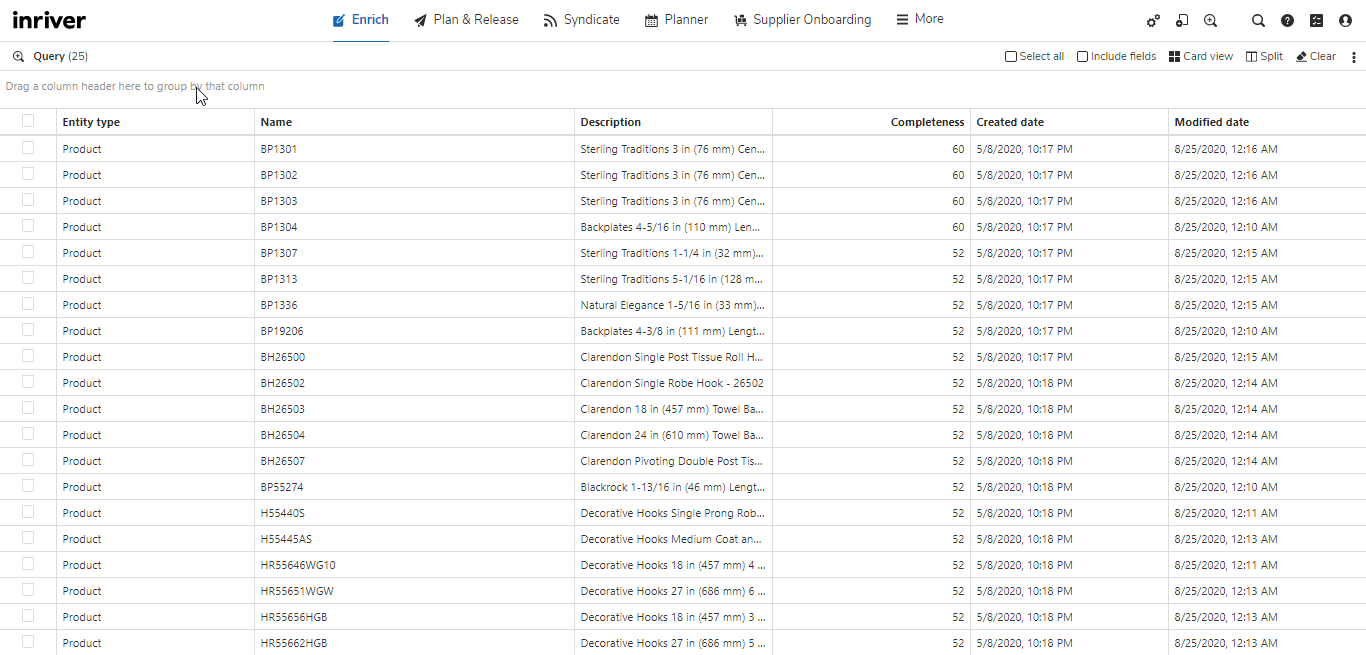The width and height of the screenshot is (1366, 655).
Task: Click the HR55651WGW name cell
Action: click(x=414, y=591)
